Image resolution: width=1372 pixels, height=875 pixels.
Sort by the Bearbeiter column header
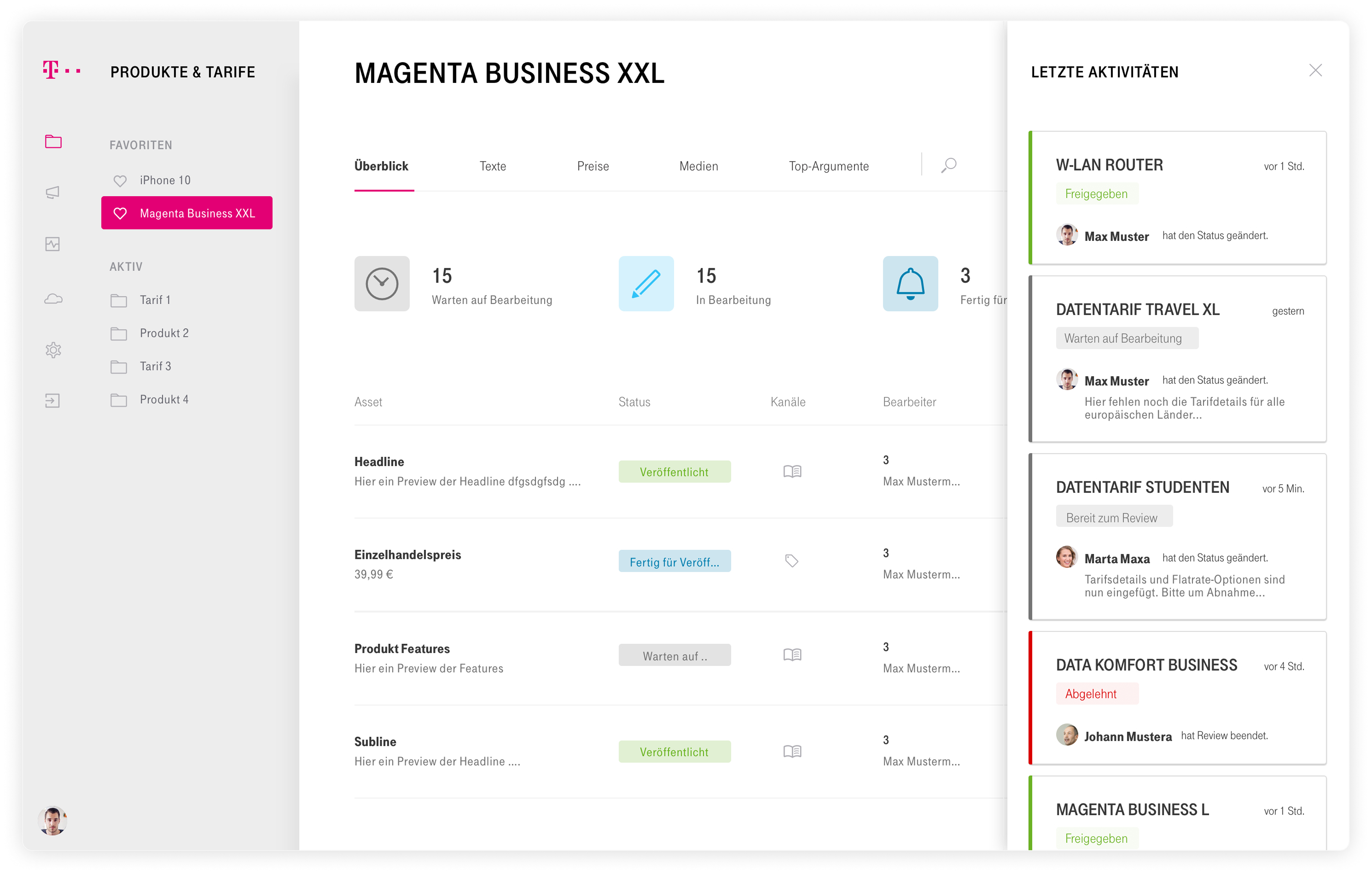pos(909,402)
